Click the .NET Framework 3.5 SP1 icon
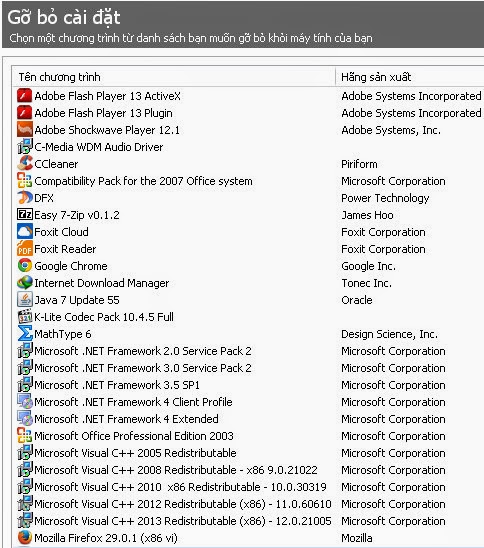This screenshot has height=548, width=484. 25,385
